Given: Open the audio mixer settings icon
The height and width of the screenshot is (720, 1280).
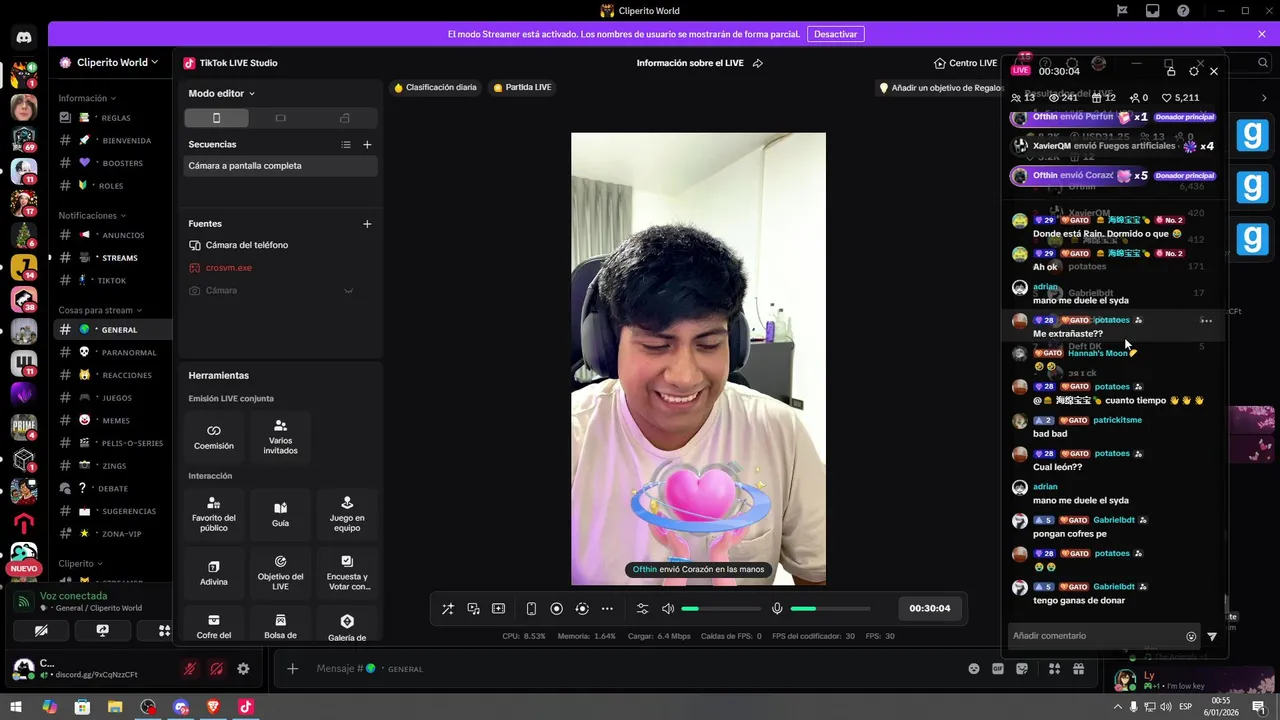Looking at the screenshot, I should (x=642, y=608).
